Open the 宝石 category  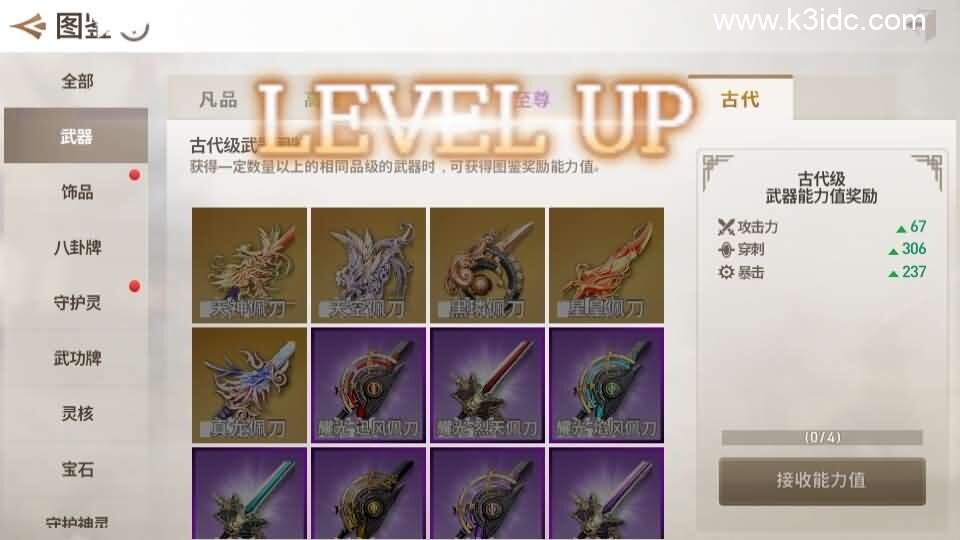coord(77,469)
